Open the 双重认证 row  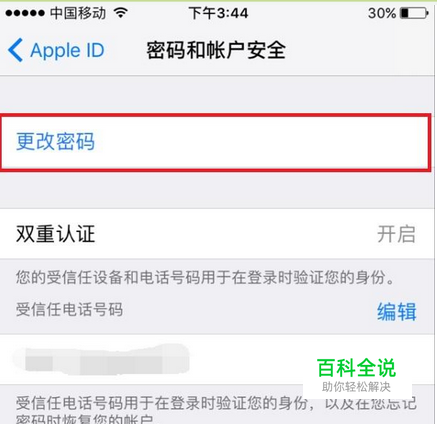[x=217, y=234]
